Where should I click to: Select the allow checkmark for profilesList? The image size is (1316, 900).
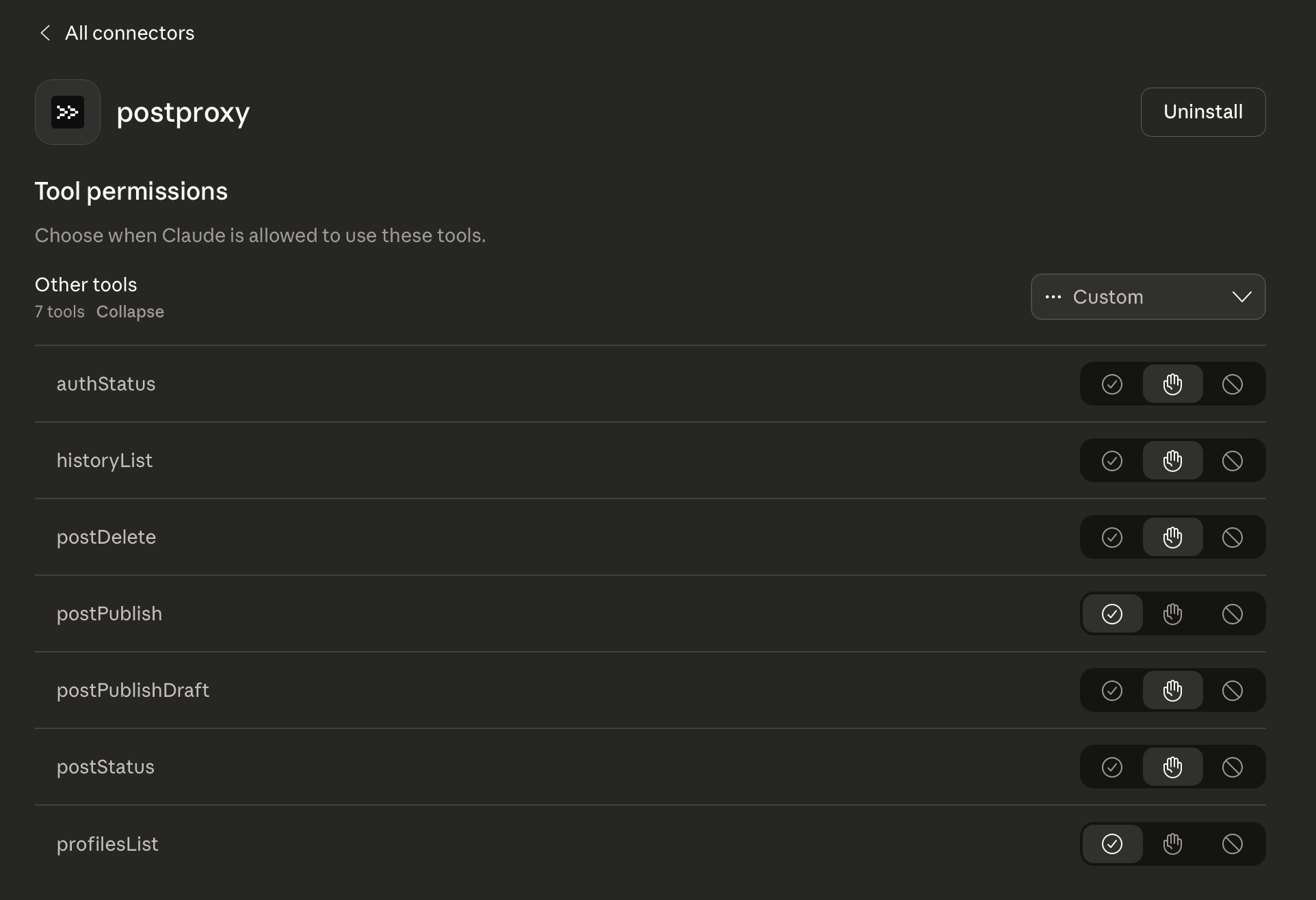click(x=1111, y=843)
